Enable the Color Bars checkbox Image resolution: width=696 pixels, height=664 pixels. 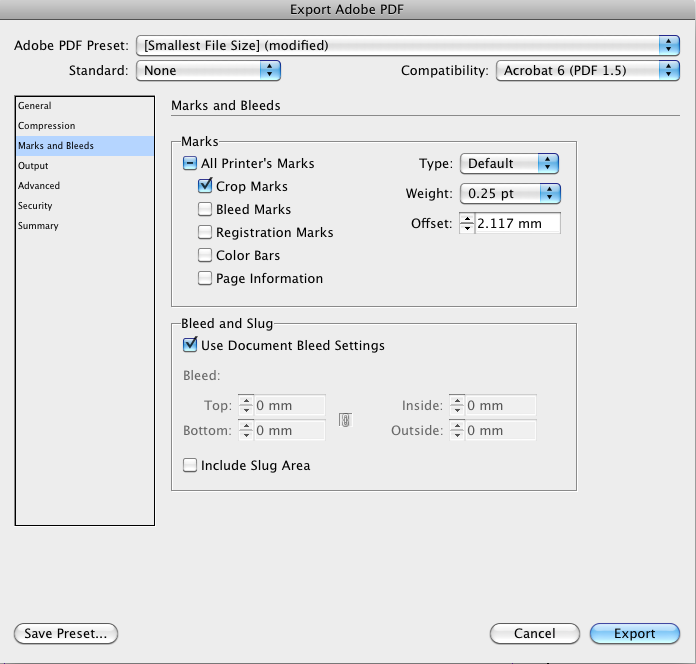click(x=205, y=255)
